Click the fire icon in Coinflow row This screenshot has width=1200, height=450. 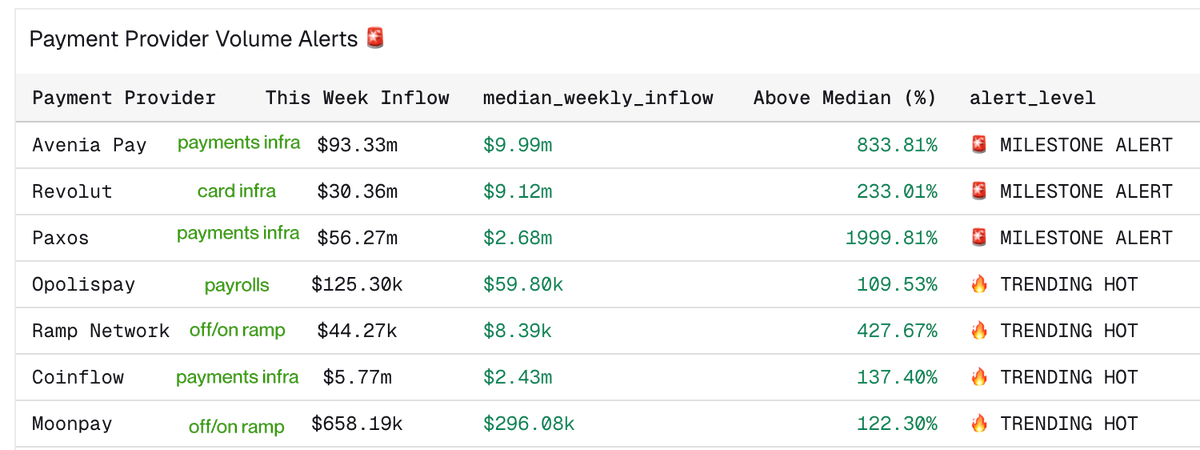(x=980, y=377)
